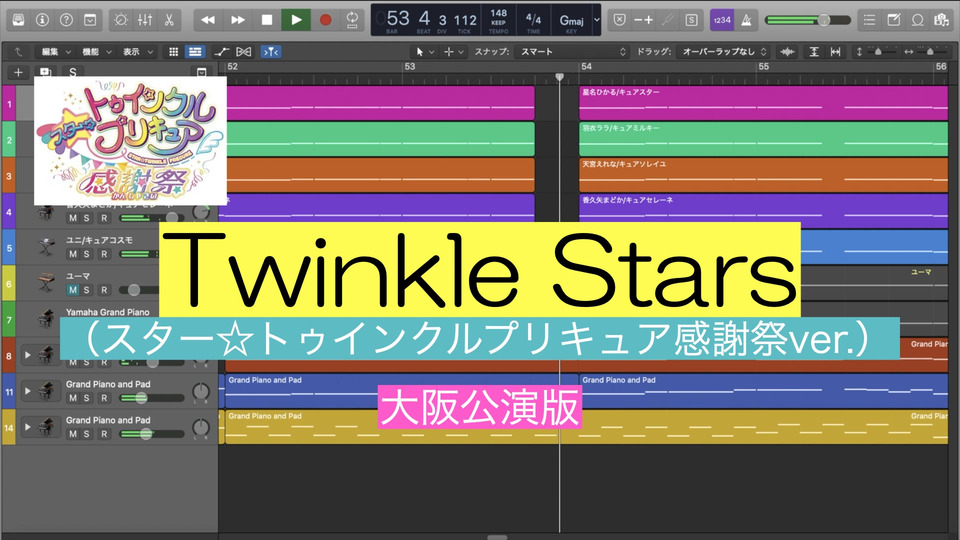The width and height of the screenshot is (960, 540).
Task: Open the 表示 menu
Action: click(x=138, y=52)
